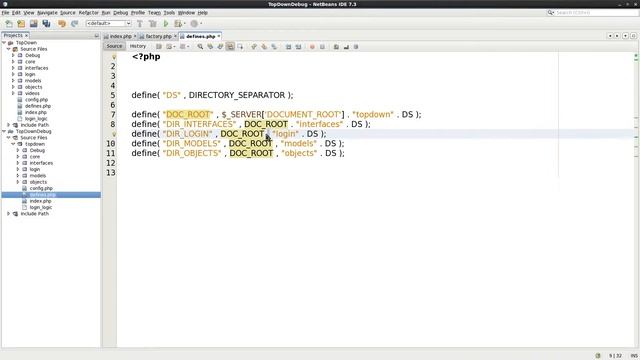Screen dimensions: 640x360
Task: Click the cursor position indicator in status bar
Action: 616,356
